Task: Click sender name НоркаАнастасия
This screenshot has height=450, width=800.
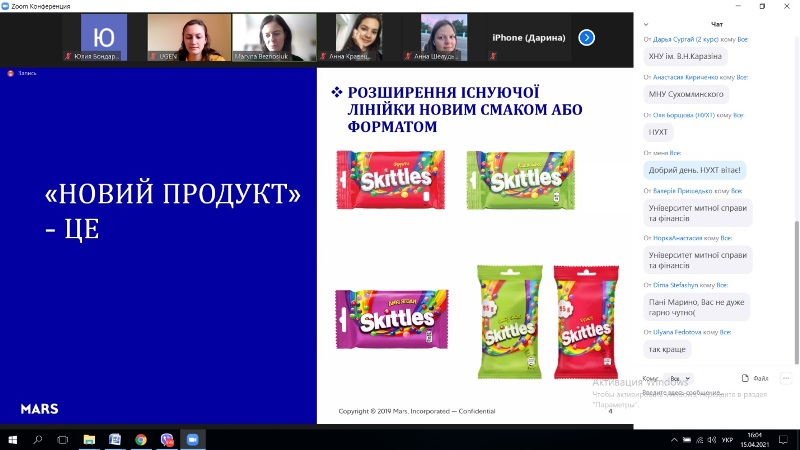Action: pyautogui.click(x=678, y=238)
